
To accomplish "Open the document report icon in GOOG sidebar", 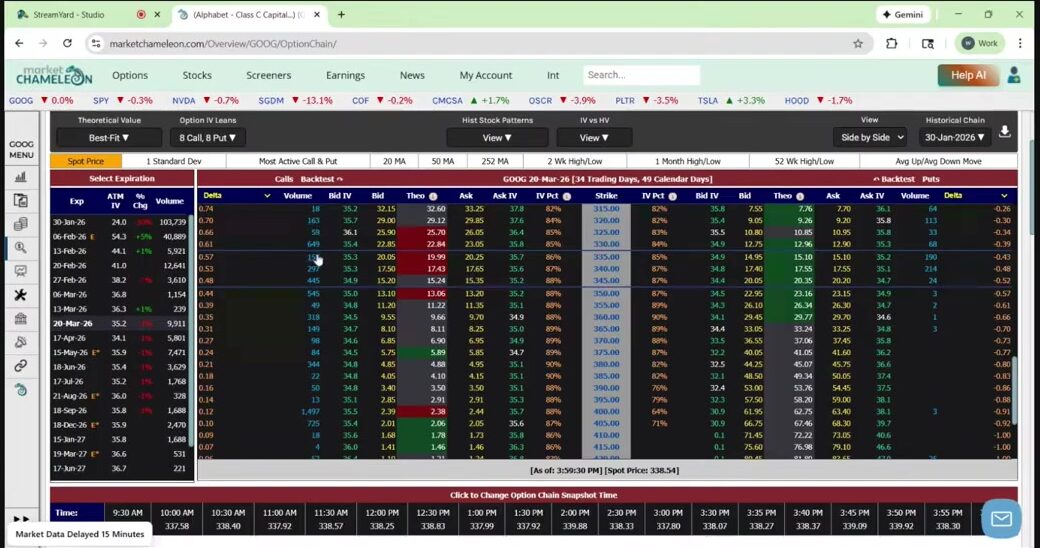I will coord(21,200).
